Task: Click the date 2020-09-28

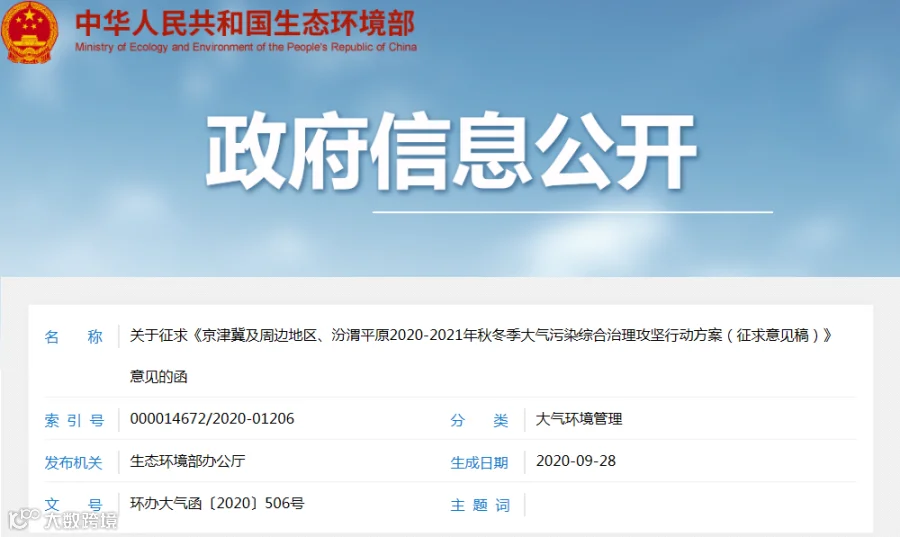Action: coord(576,461)
